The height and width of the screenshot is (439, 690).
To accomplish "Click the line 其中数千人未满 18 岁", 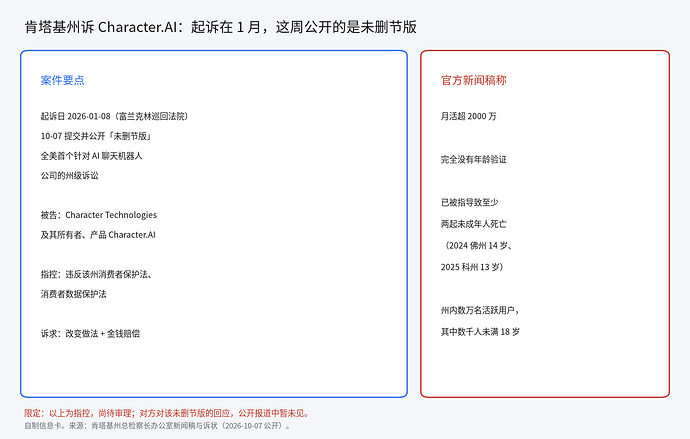I will click(x=480, y=332).
